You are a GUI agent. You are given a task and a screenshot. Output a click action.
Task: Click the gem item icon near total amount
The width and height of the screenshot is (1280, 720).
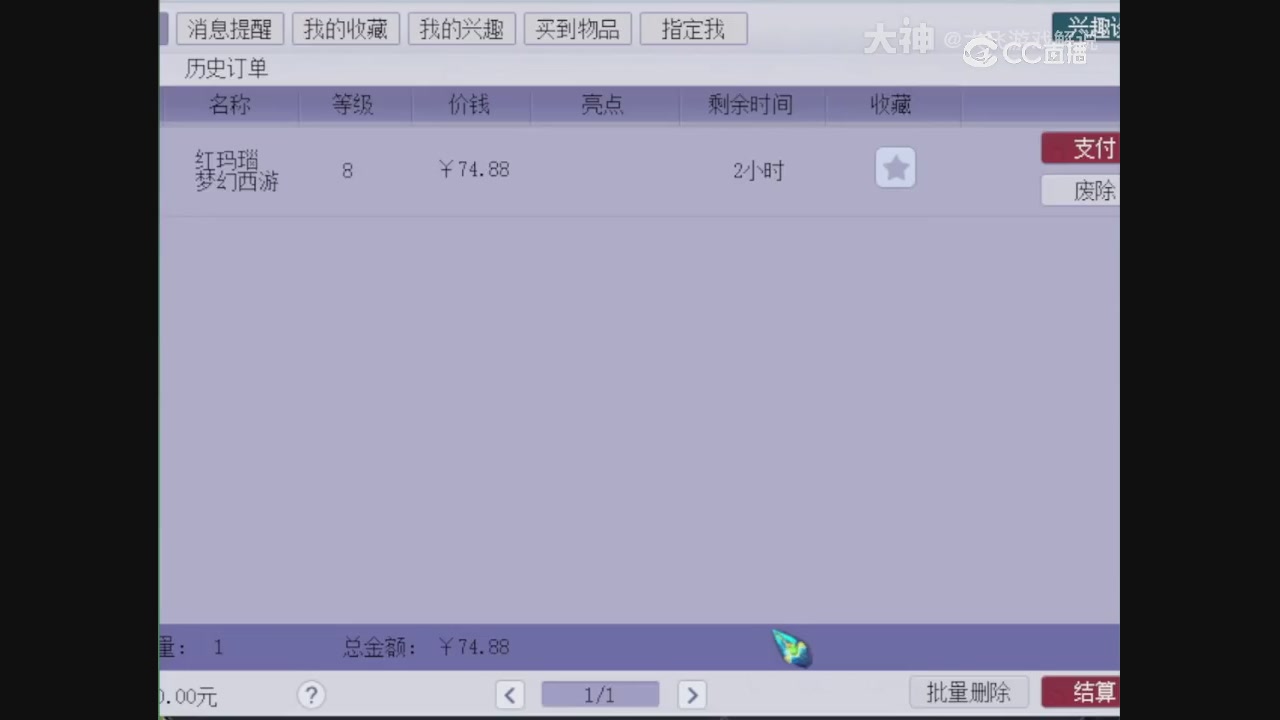790,648
